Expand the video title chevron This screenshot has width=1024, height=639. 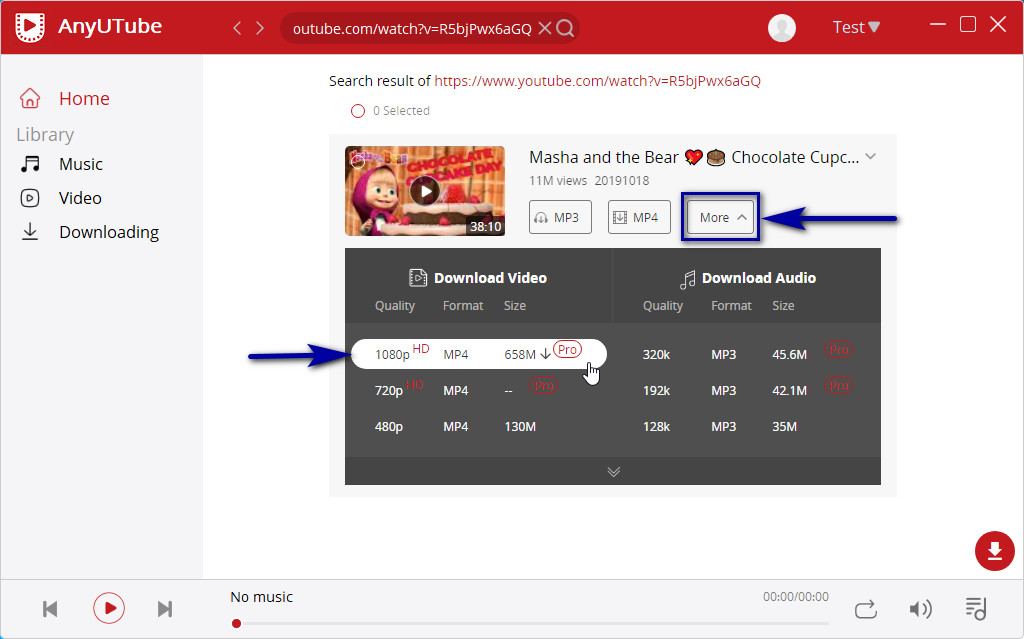[871, 157]
